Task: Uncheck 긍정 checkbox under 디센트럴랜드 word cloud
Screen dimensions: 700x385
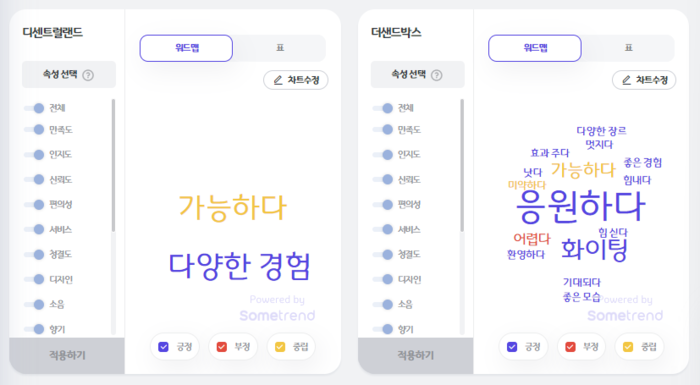Action: point(163,347)
